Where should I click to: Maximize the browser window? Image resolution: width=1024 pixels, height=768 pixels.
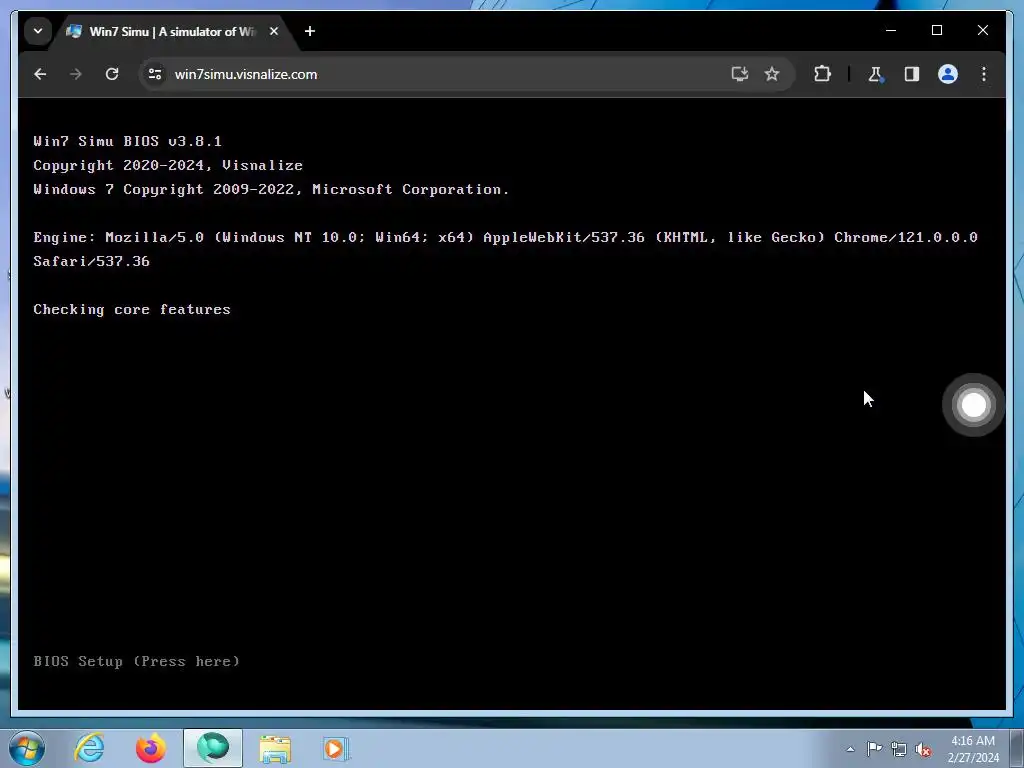(936, 31)
